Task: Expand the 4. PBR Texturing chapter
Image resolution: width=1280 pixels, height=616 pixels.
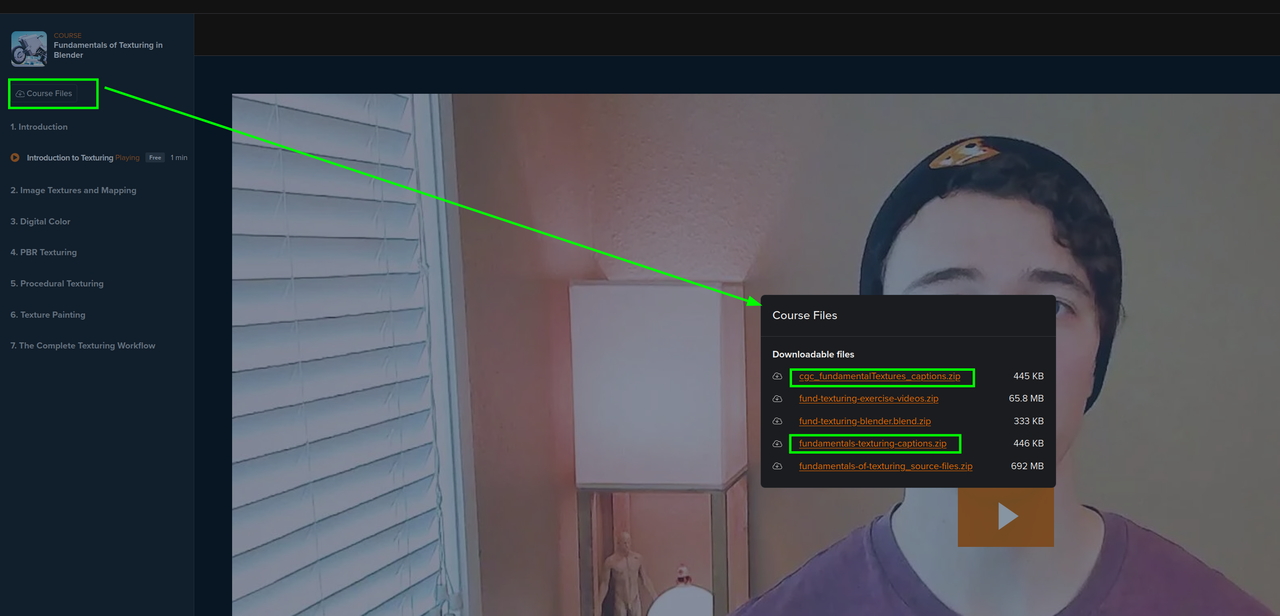Action: [43, 252]
